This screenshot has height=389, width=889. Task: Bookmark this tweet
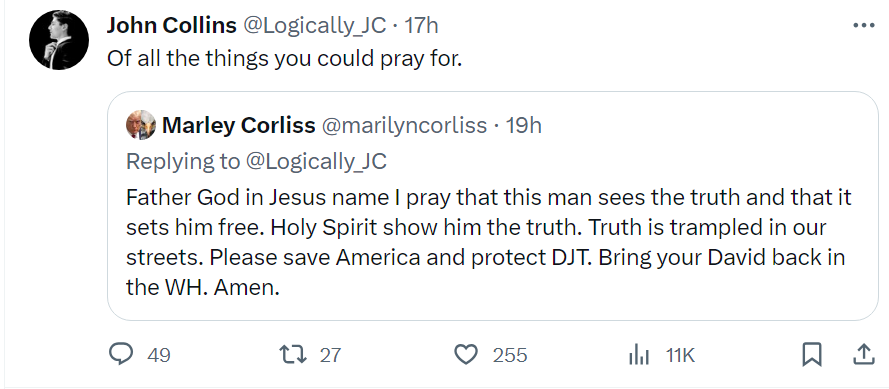[x=812, y=356]
